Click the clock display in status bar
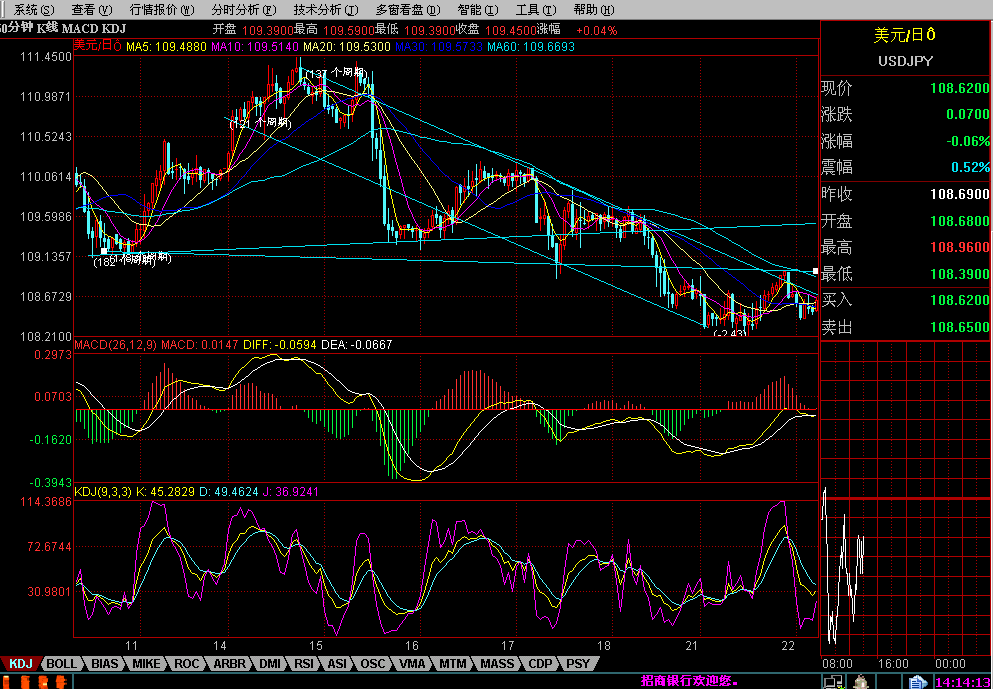This screenshot has width=993, height=689. click(x=962, y=681)
